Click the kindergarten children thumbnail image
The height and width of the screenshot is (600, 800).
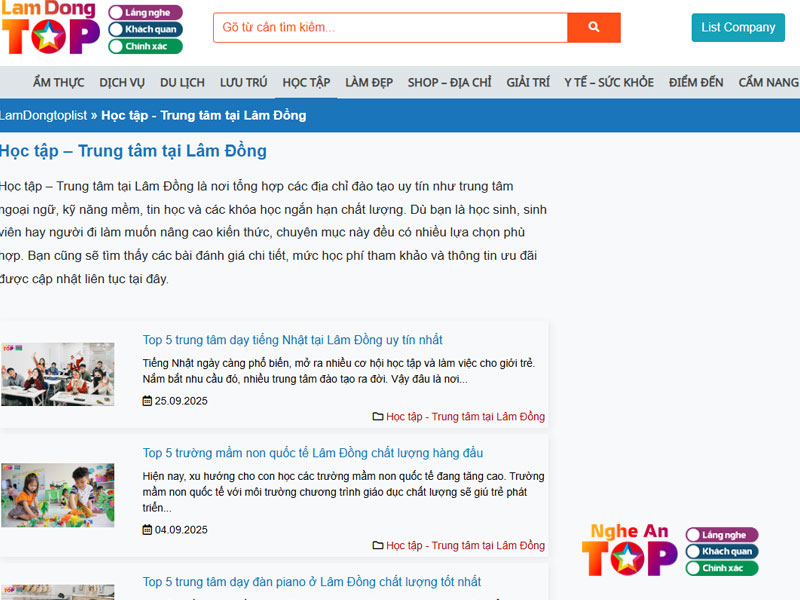click(57, 495)
